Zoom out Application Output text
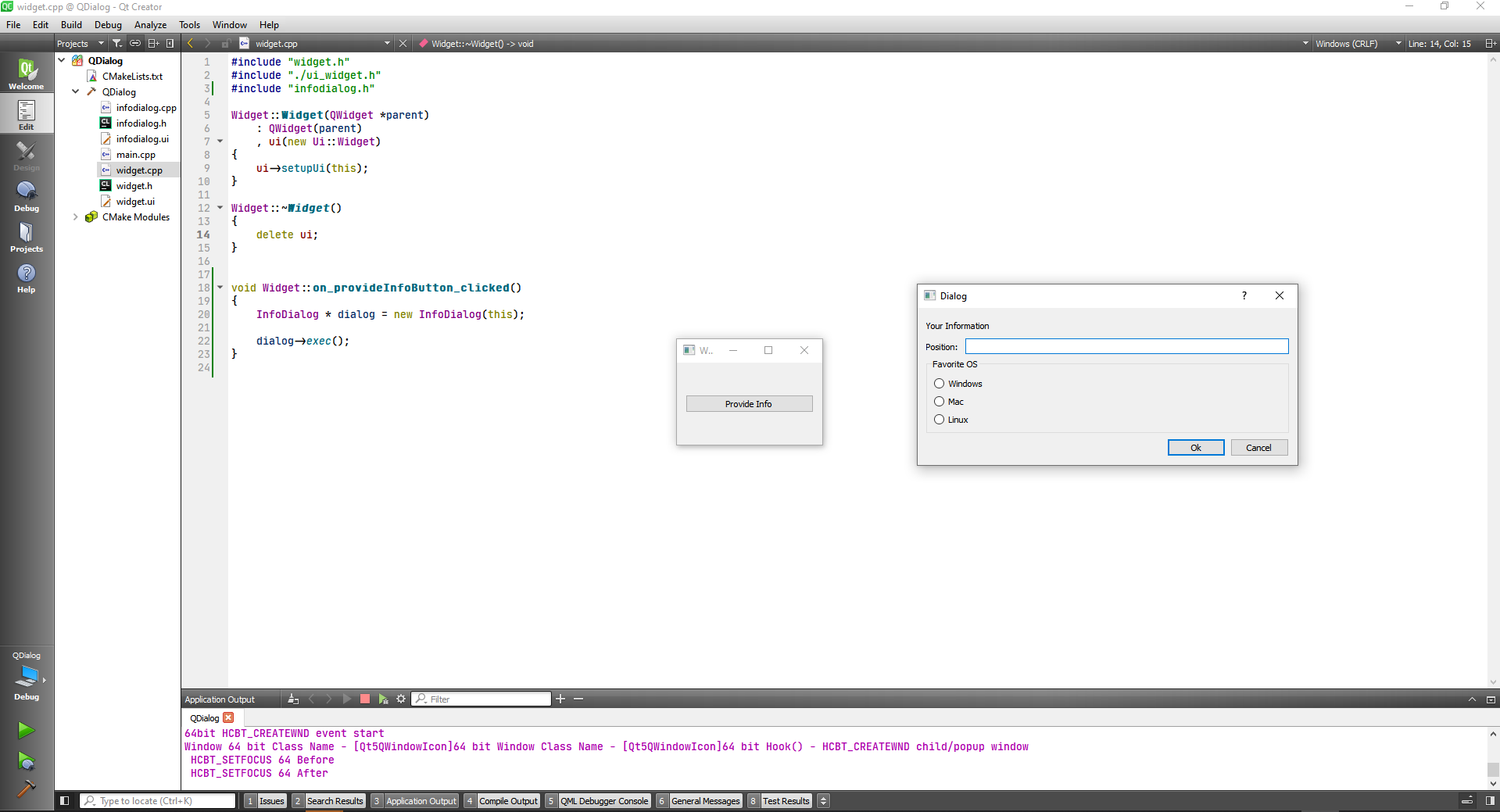The width and height of the screenshot is (1500, 812). point(578,699)
